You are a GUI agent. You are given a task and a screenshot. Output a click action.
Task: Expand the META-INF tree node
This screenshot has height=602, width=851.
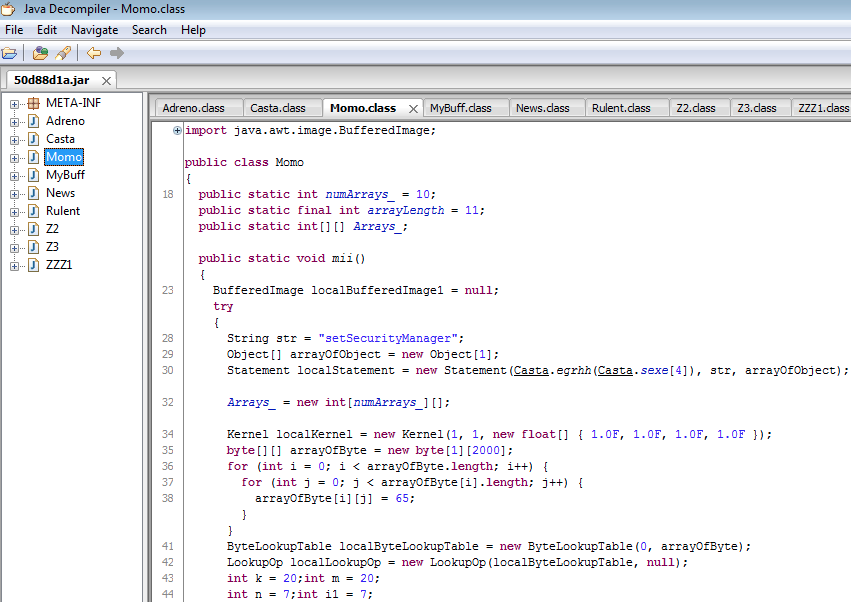point(15,103)
